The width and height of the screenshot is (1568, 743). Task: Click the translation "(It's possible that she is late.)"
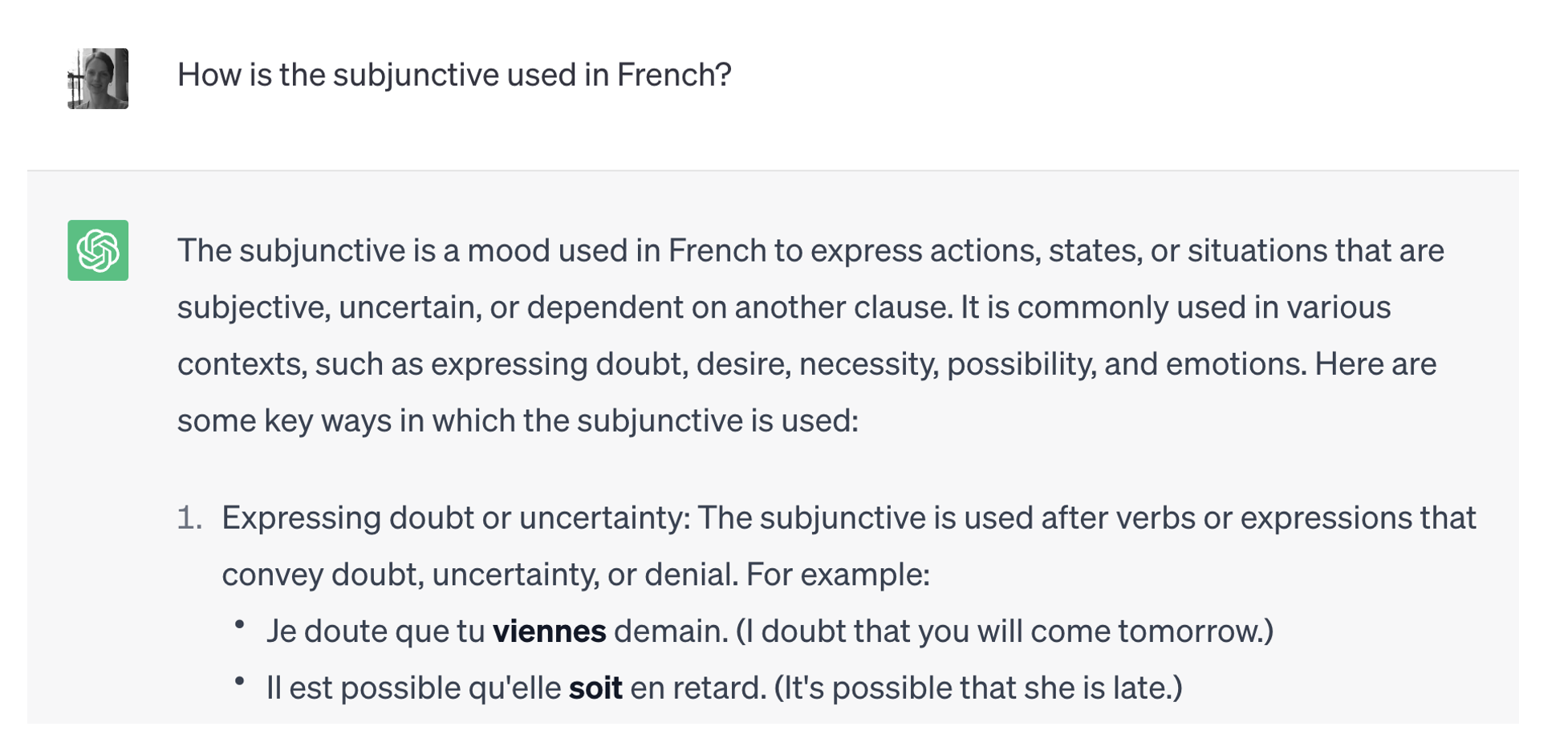[978, 688]
